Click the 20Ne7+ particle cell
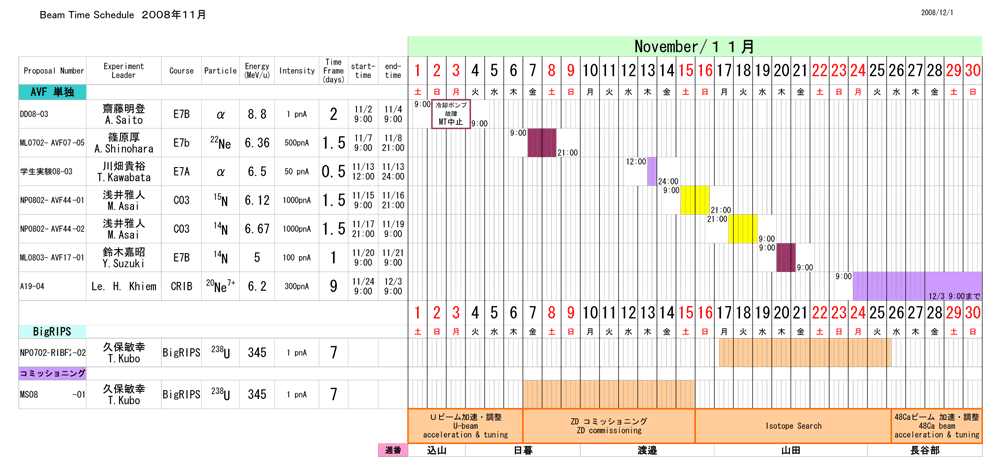The width and height of the screenshot is (1000, 472). pos(220,286)
